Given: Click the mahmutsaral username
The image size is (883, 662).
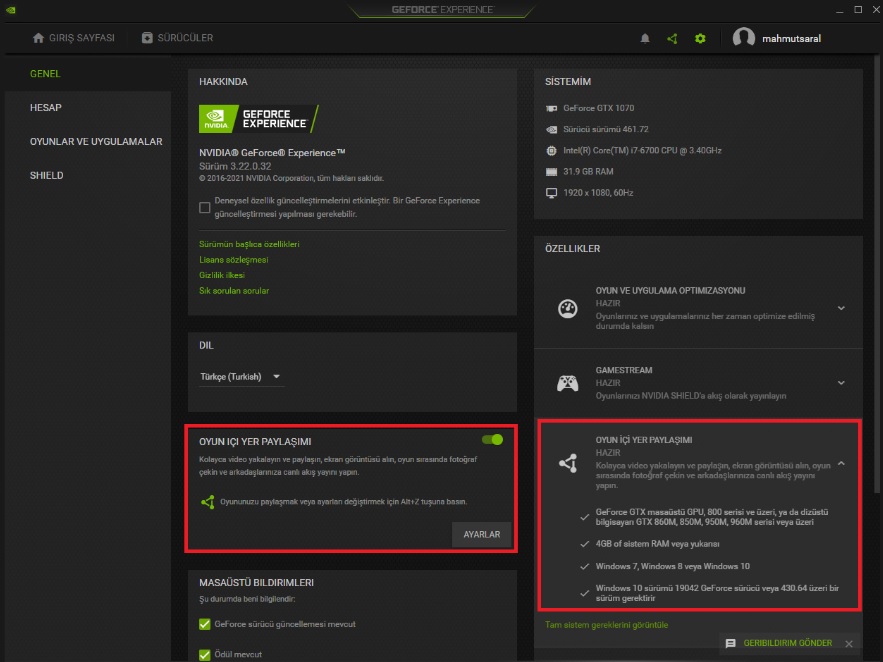Looking at the screenshot, I should (x=791, y=38).
